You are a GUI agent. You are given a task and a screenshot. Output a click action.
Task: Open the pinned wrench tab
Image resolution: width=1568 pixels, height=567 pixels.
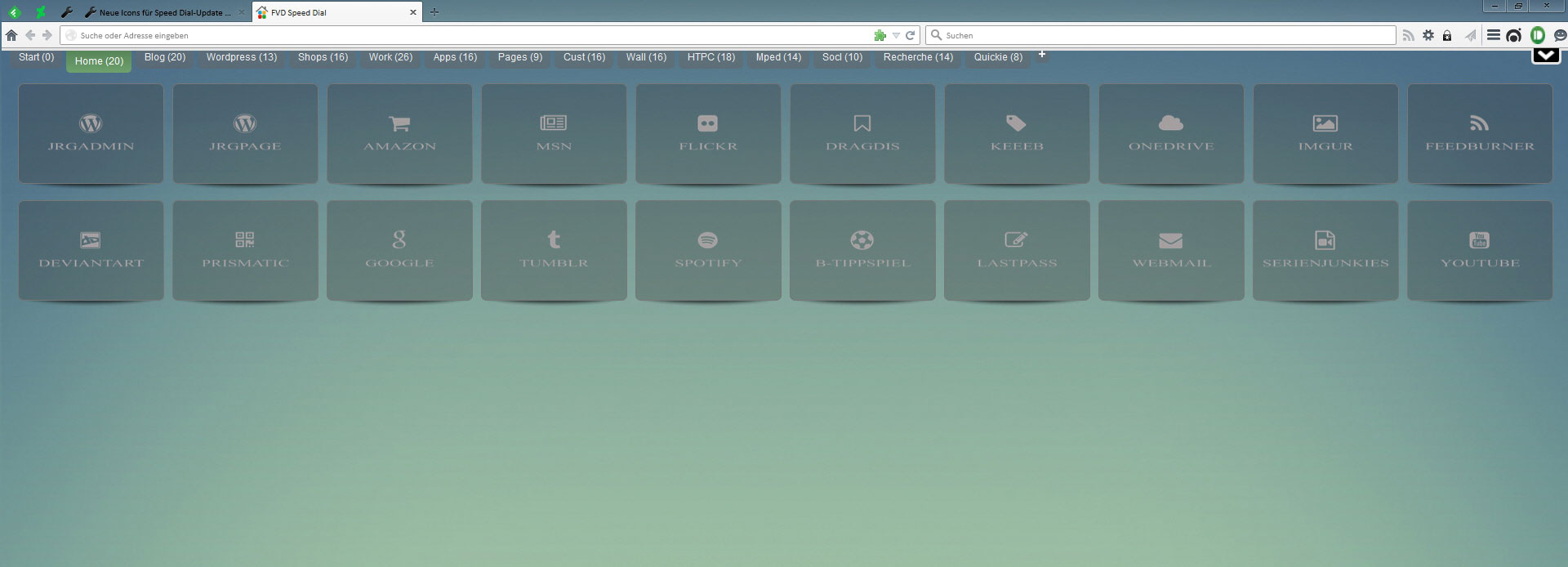tap(67, 12)
